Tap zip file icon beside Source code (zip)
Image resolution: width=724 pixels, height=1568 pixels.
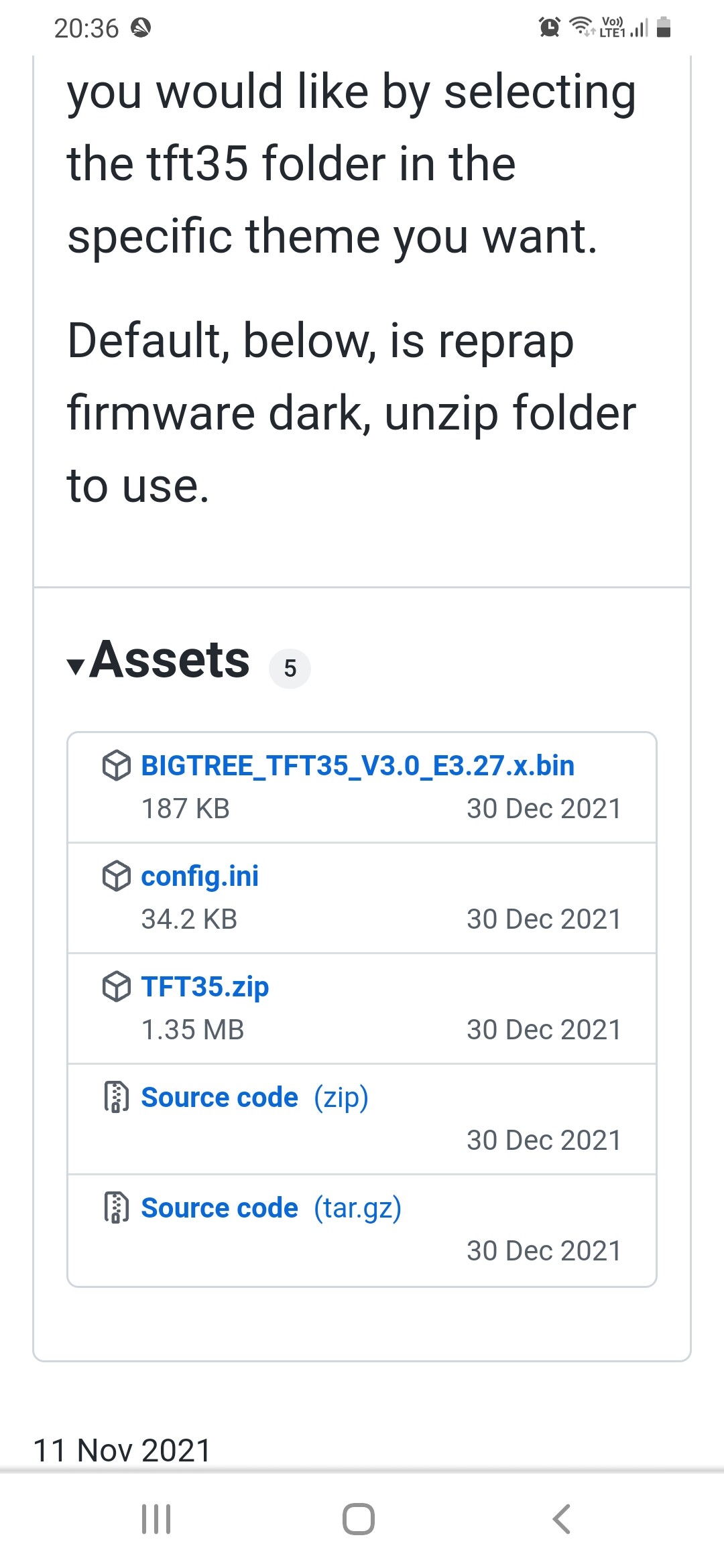(x=116, y=1097)
